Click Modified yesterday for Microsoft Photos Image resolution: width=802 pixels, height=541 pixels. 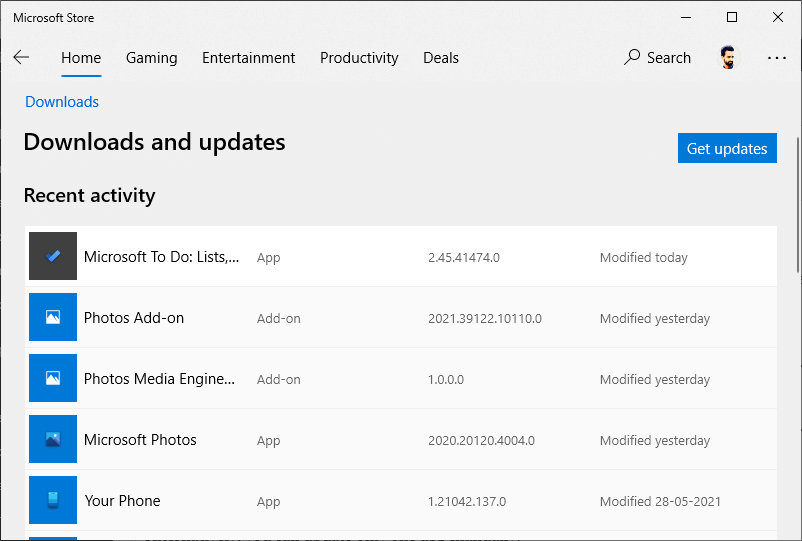point(655,440)
